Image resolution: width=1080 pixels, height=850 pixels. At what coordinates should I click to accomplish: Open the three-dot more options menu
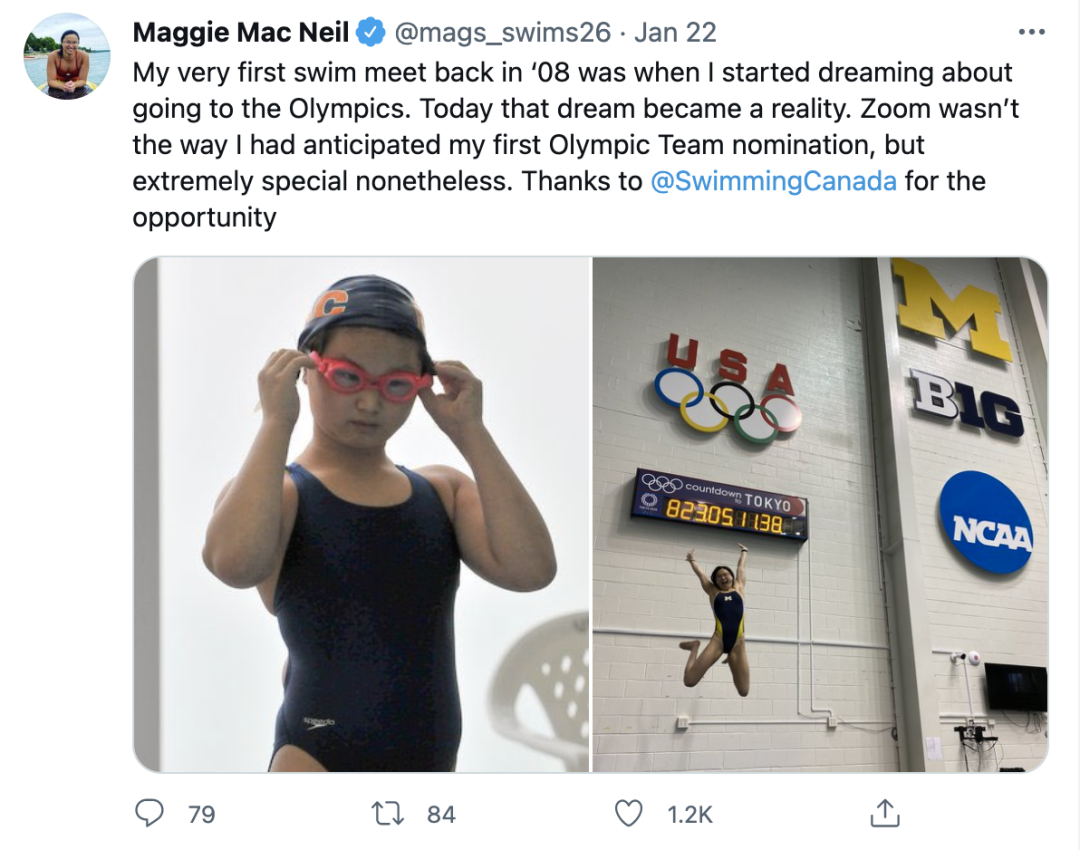coord(1031,32)
